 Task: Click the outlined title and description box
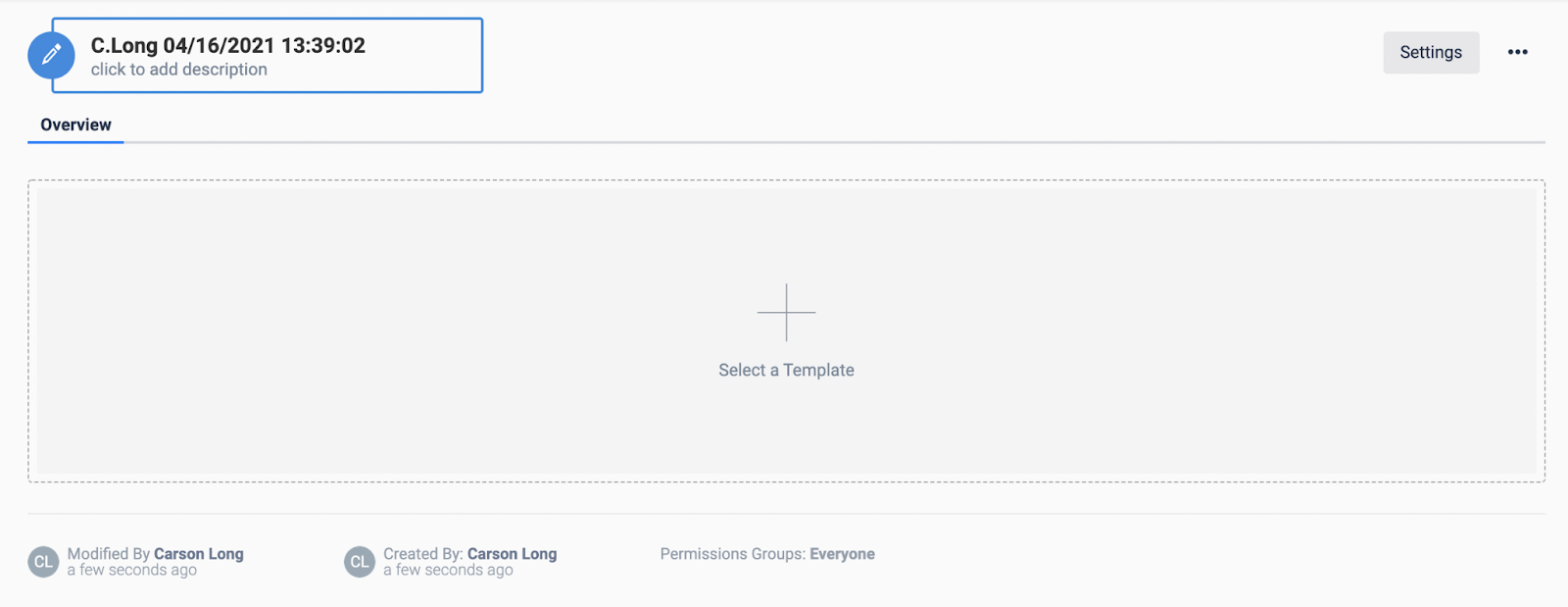268,56
